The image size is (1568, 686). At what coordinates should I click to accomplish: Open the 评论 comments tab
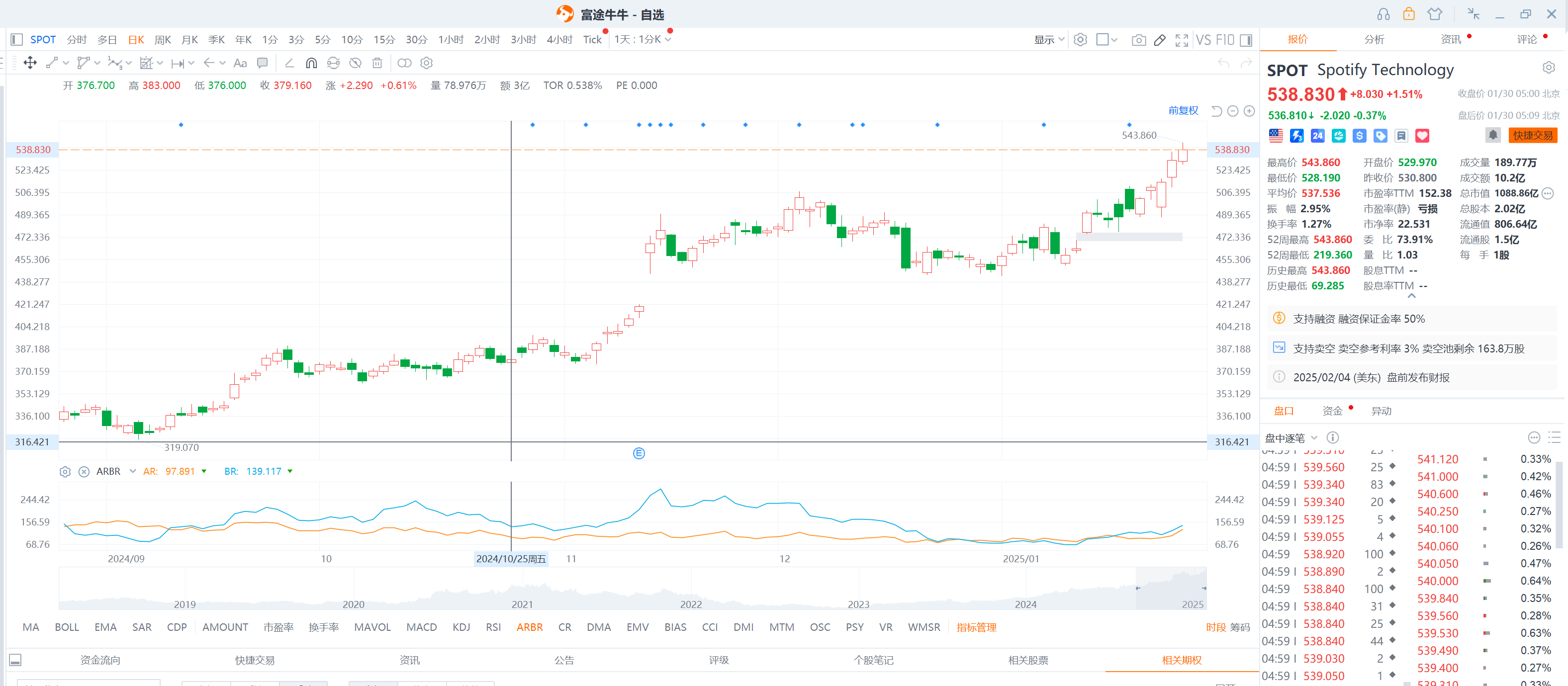(1527, 40)
